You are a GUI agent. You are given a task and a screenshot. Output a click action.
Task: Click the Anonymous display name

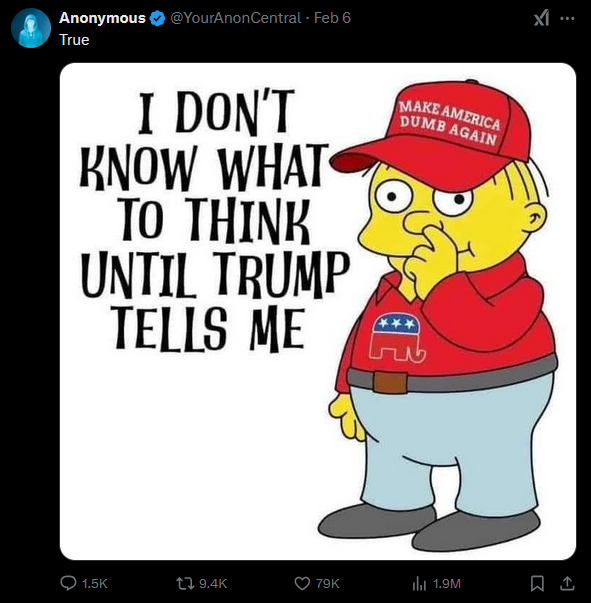[x=102, y=18]
